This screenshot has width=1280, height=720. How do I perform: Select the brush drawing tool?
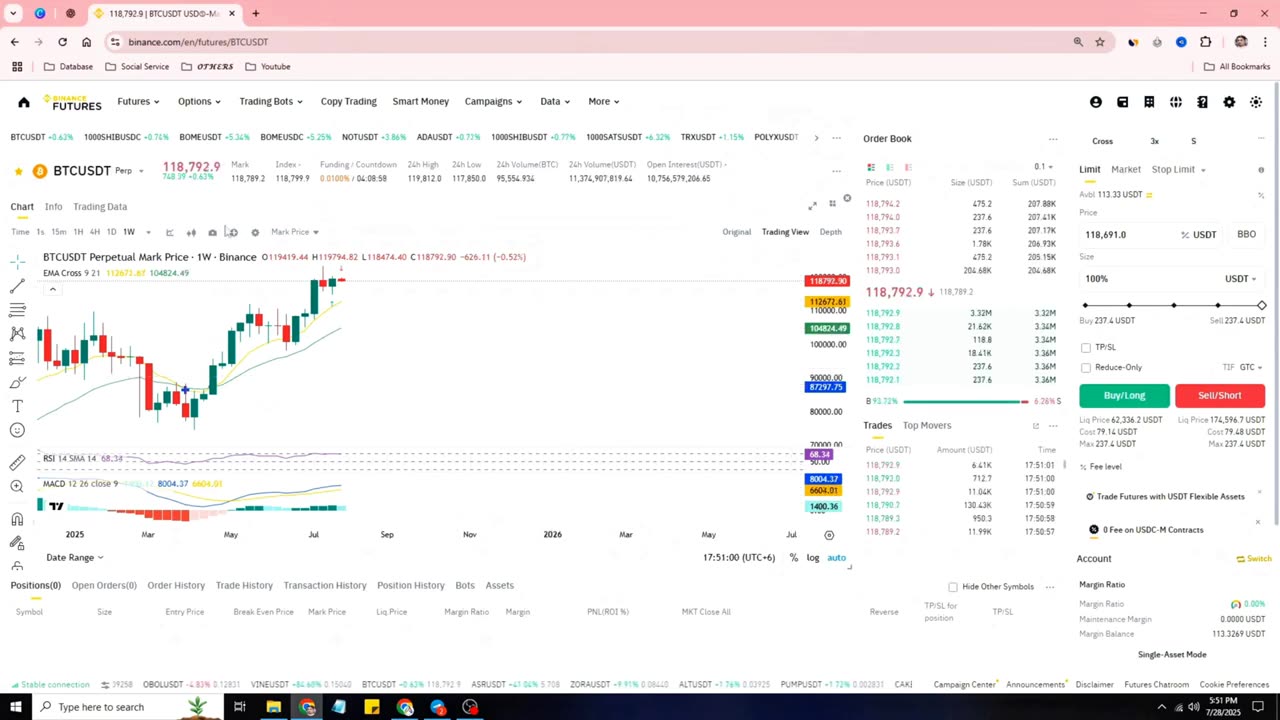click(x=17, y=382)
